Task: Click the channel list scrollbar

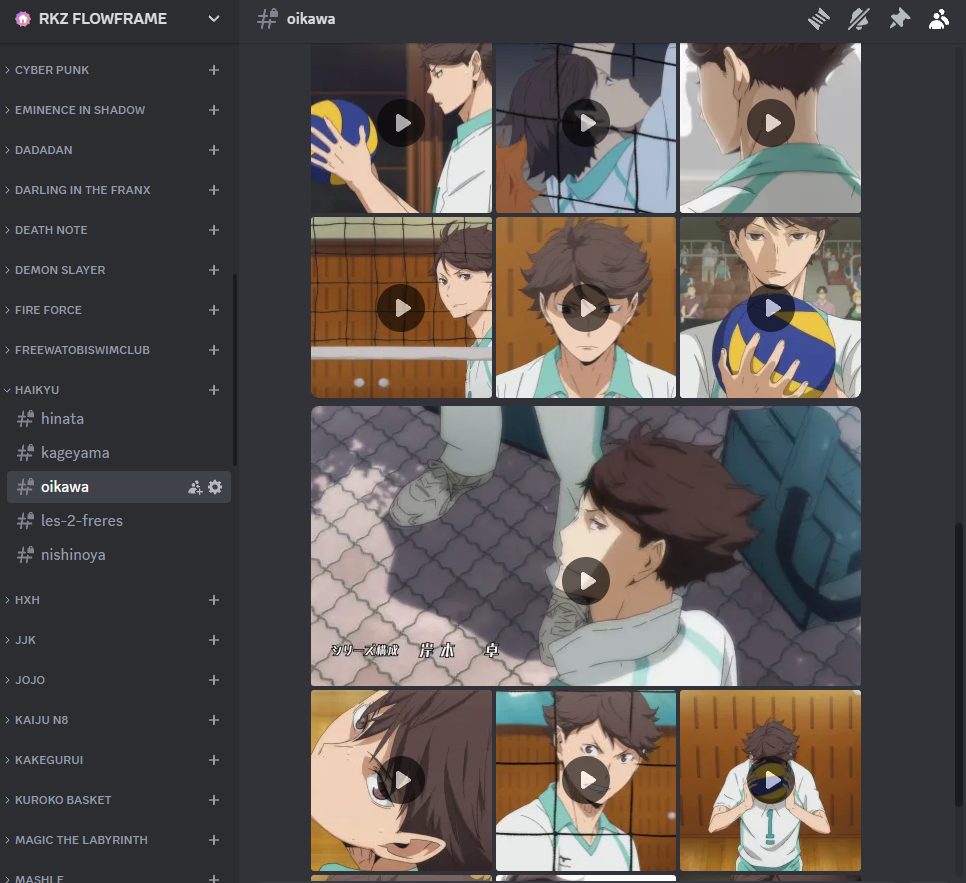Action: point(235,370)
